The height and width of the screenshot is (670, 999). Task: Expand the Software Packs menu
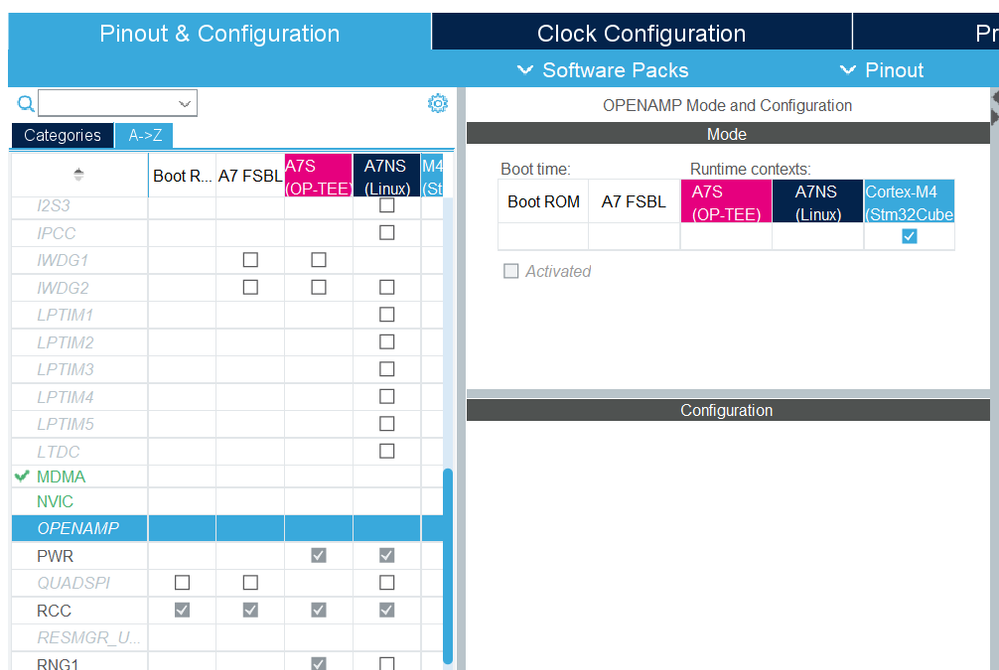pyautogui.click(x=603, y=70)
